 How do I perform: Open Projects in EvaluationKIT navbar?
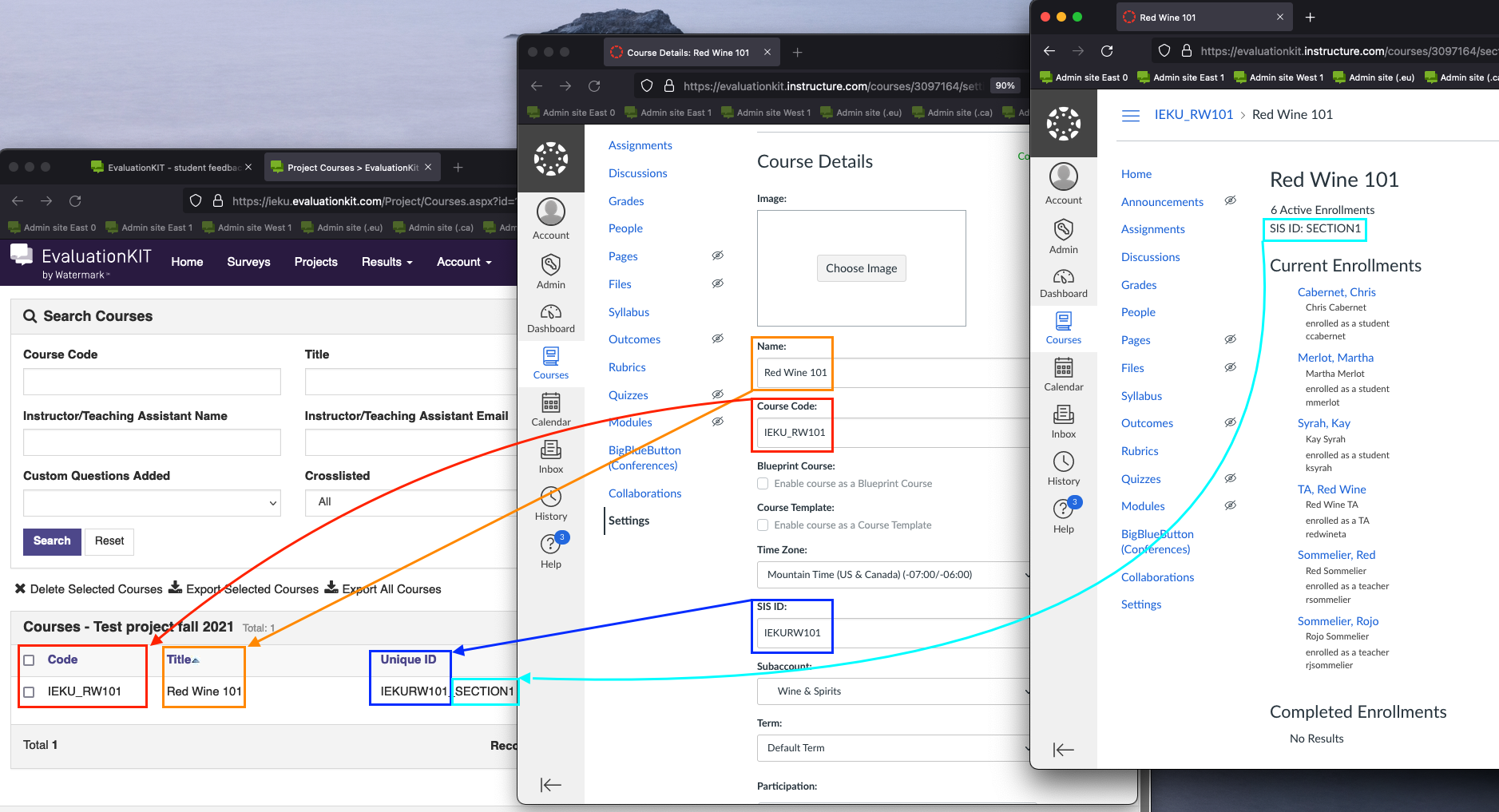click(316, 262)
